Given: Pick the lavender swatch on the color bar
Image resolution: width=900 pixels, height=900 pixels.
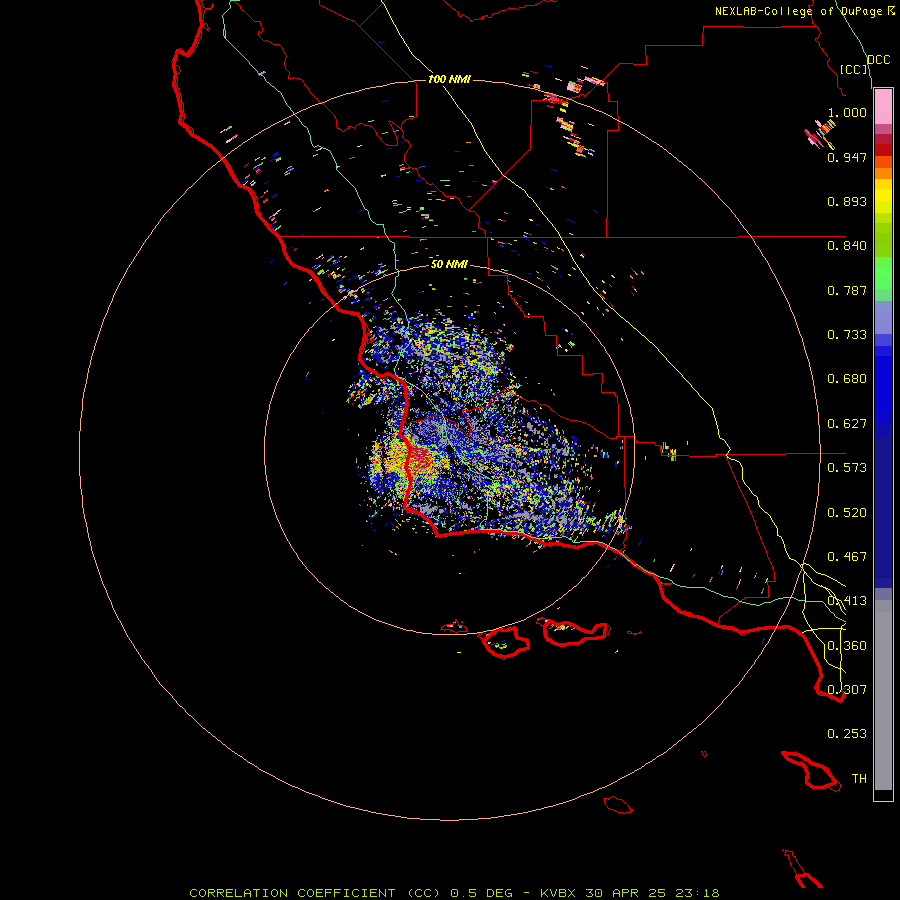Looking at the screenshot, I should tap(883, 317).
